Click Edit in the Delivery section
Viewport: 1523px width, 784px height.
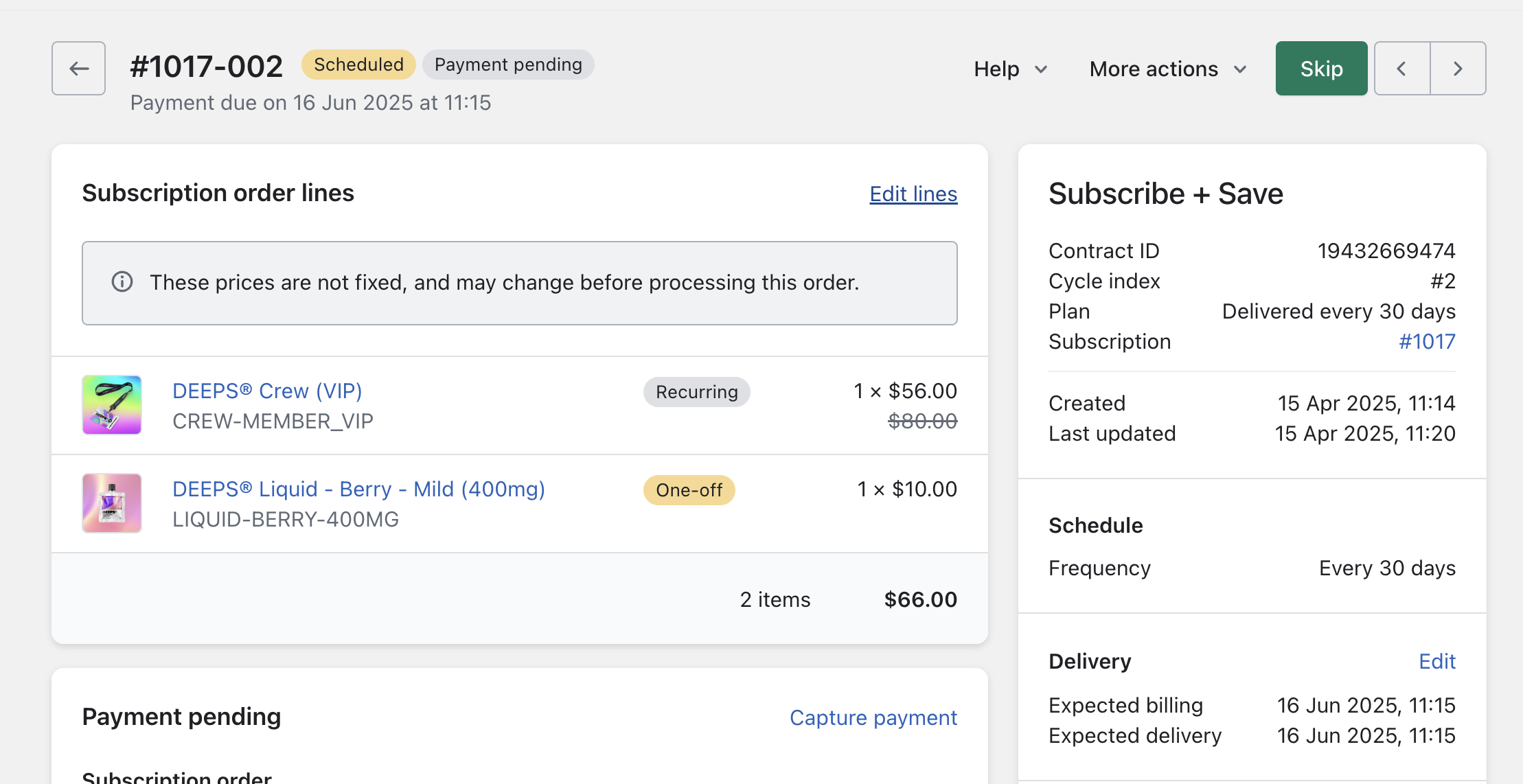(1437, 661)
